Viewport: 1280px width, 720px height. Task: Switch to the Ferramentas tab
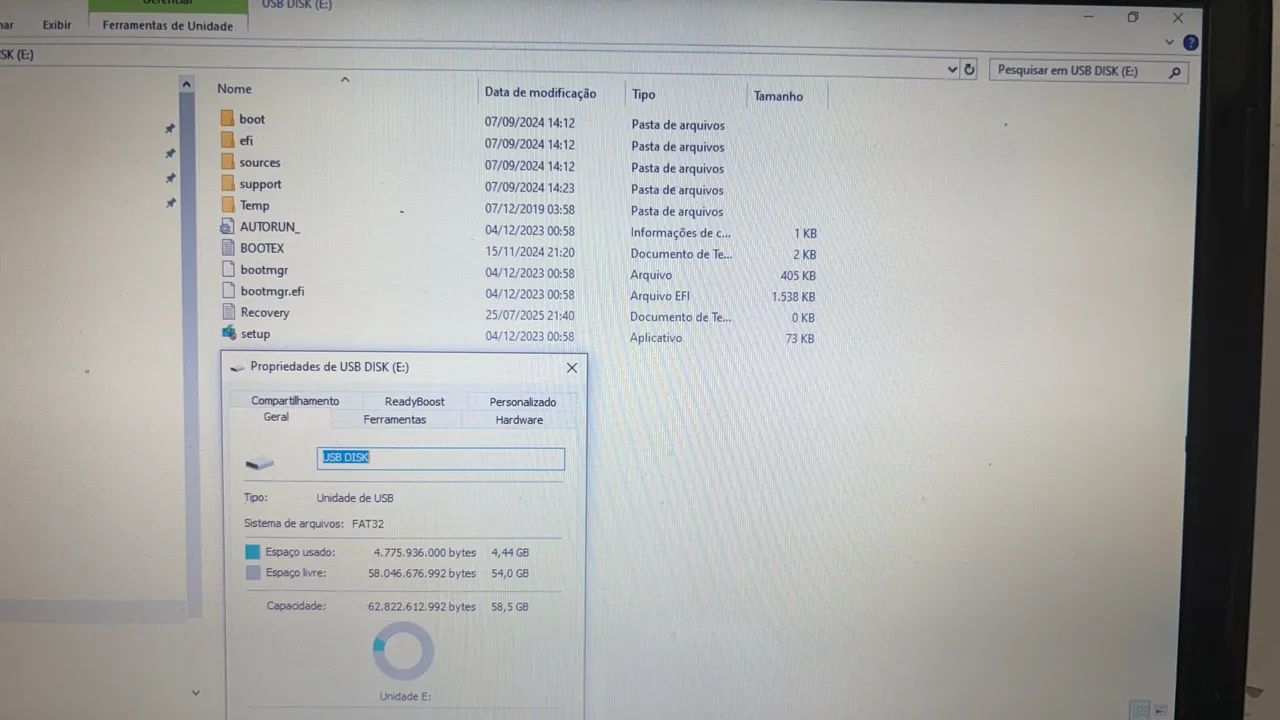(395, 420)
